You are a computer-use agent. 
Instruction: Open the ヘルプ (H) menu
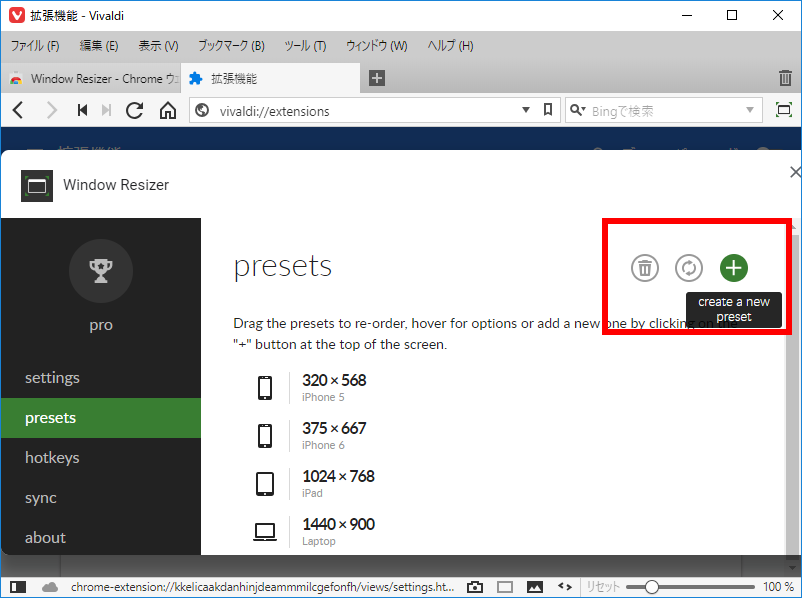(x=451, y=46)
